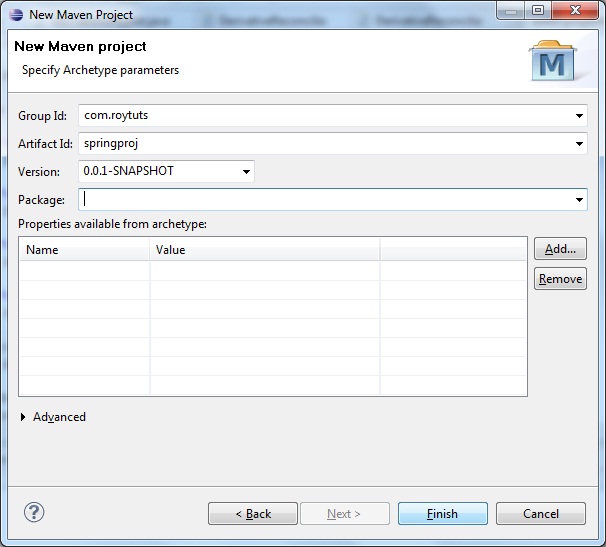Click the Eclipse icon in the title bar
The image size is (606, 547).
coord(16,15)
